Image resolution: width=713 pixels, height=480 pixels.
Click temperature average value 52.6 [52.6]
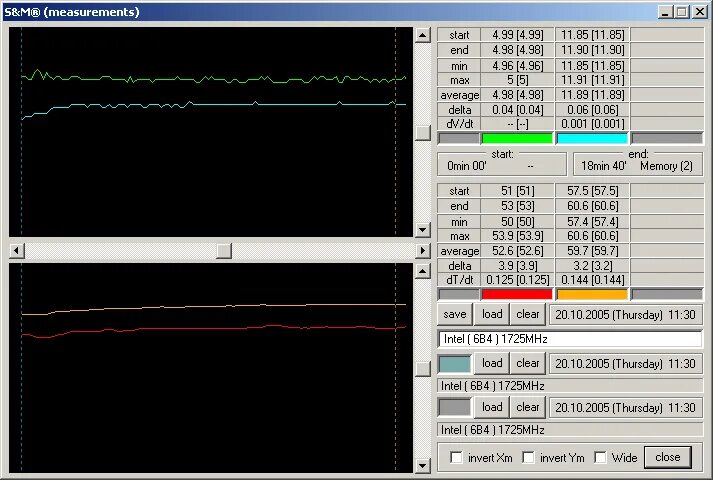pos(517,251)
